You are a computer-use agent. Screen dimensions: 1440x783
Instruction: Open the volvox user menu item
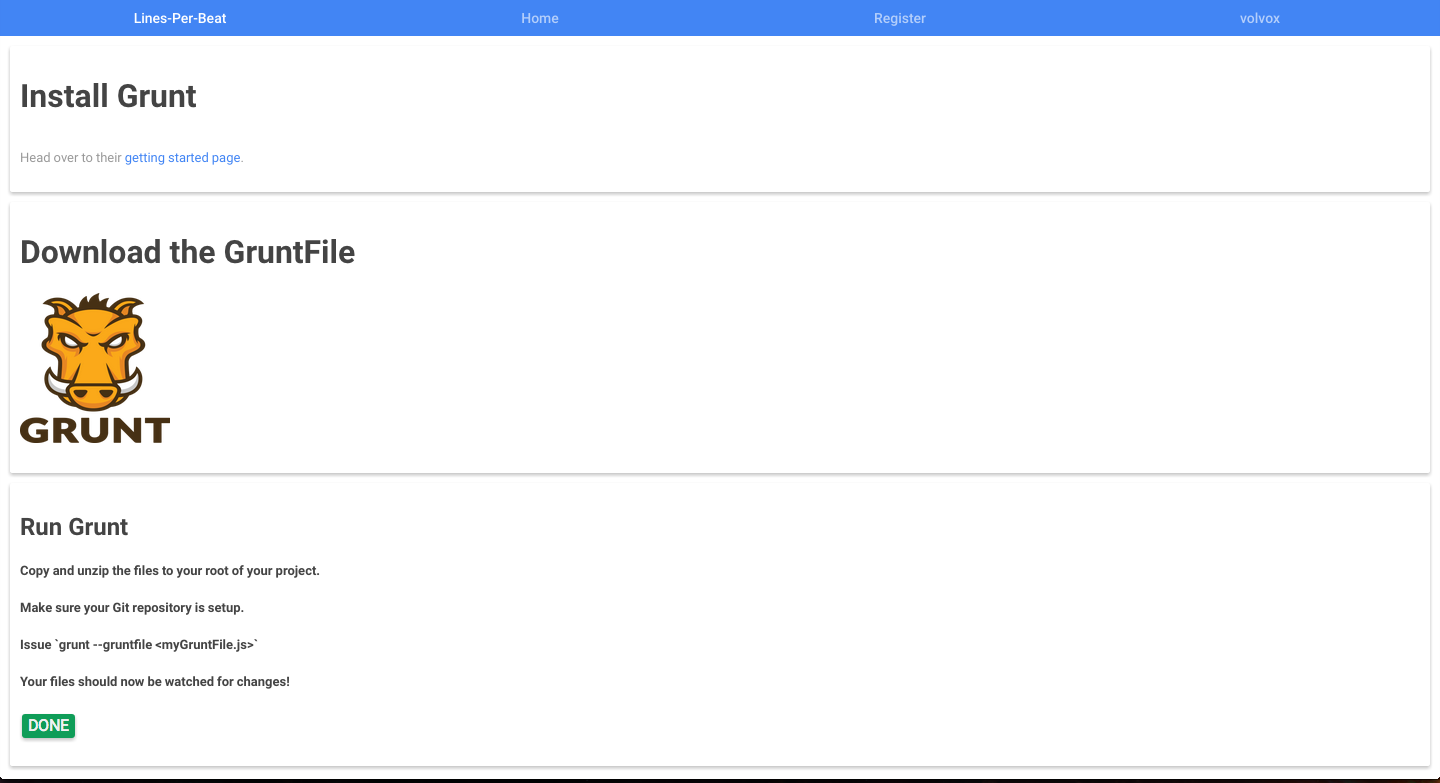[1260, 18]
